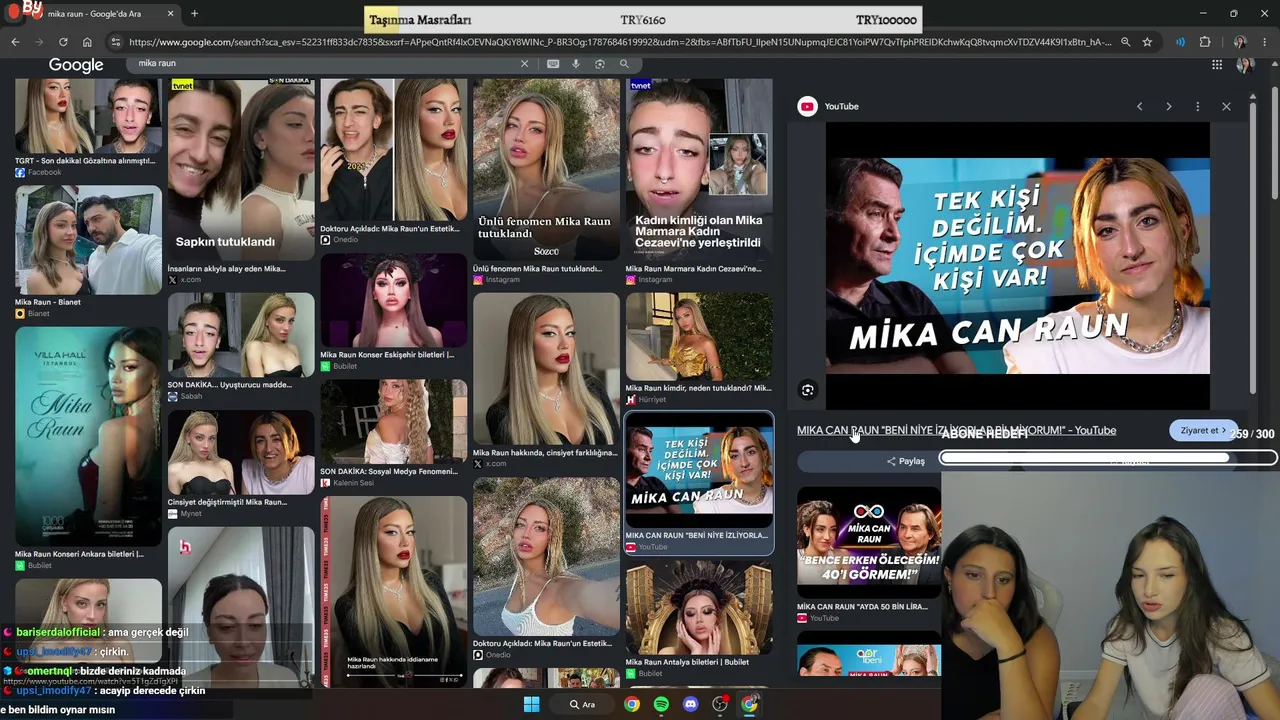This screenshot has width=1280, height=720.
Task: Open the YouTube source icon in preview panel
Action: click(x=807, y=106)
